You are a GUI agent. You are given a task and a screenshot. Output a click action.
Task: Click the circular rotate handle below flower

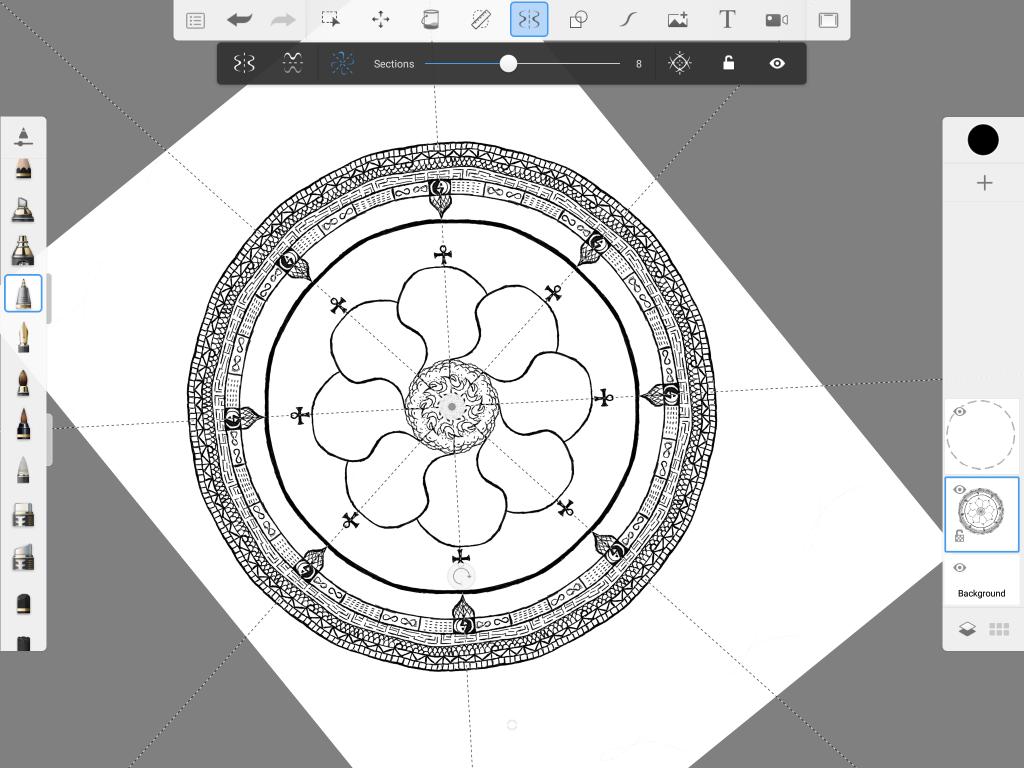point(462,576)
